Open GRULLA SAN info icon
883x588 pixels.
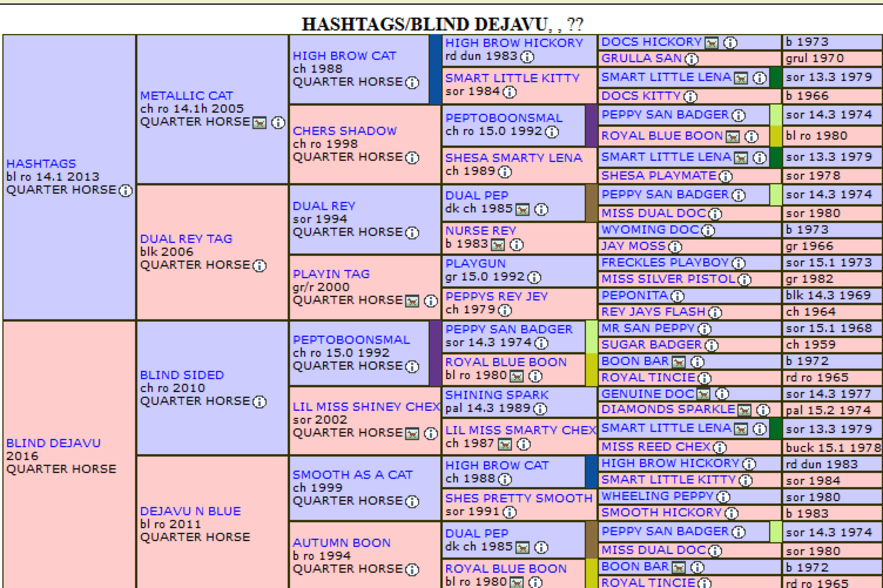[692, 59]
